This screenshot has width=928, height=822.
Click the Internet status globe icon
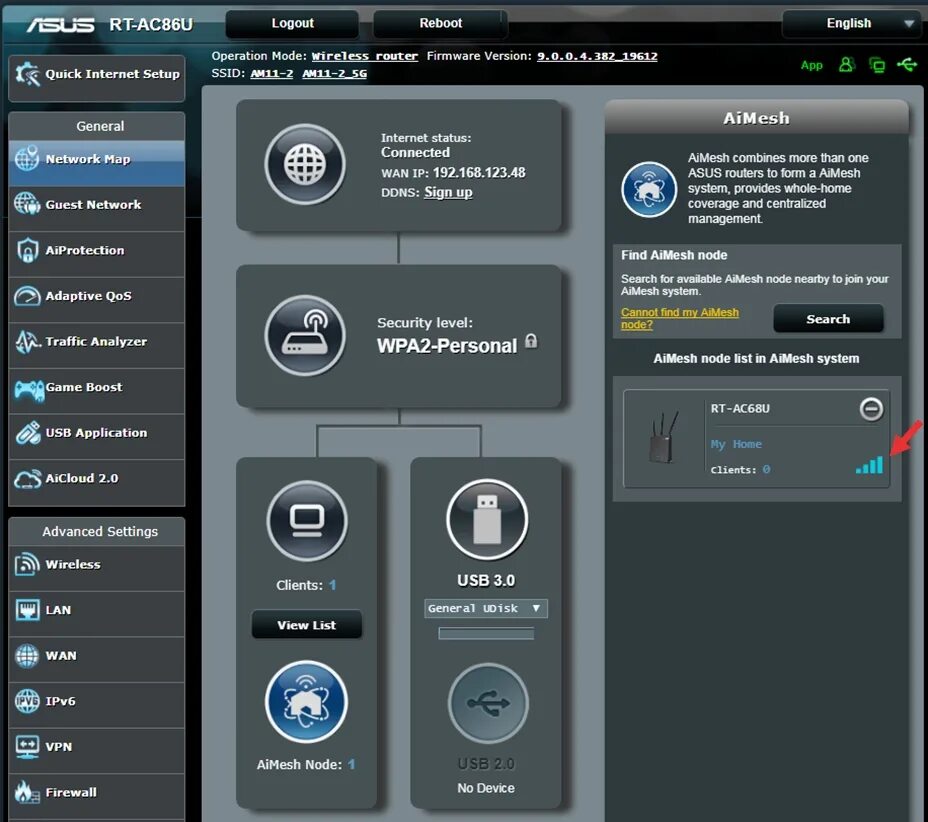(x=305, y=164)
